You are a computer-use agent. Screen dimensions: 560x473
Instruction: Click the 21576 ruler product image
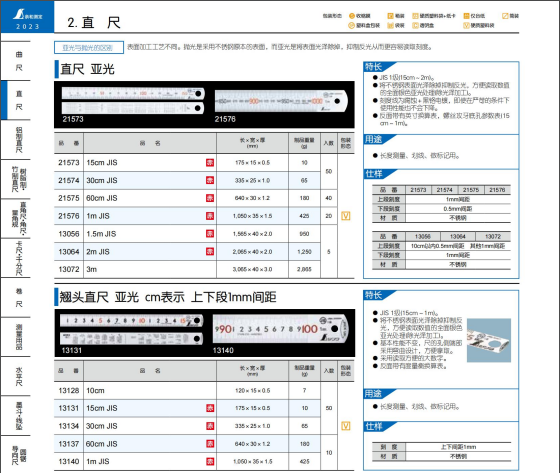coord(281,101)
